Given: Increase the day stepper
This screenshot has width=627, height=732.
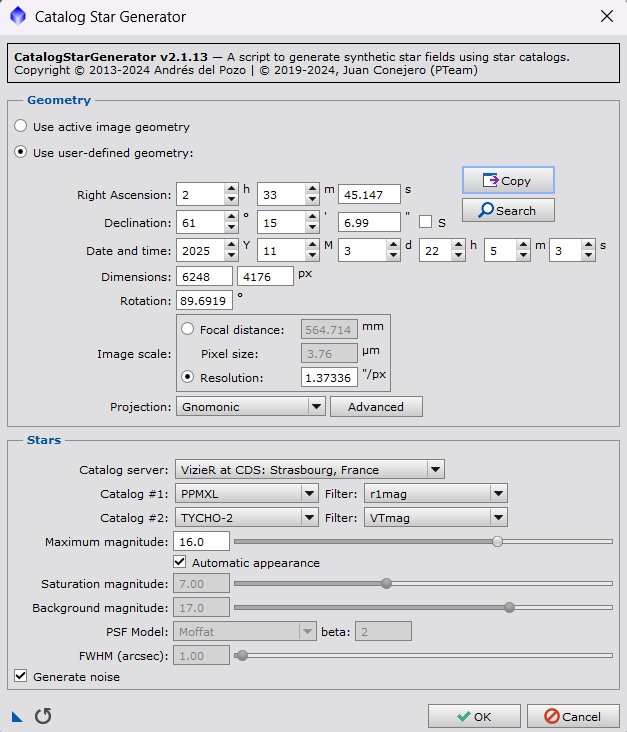Looking at the screenshot, I should (x=394, y=245).
